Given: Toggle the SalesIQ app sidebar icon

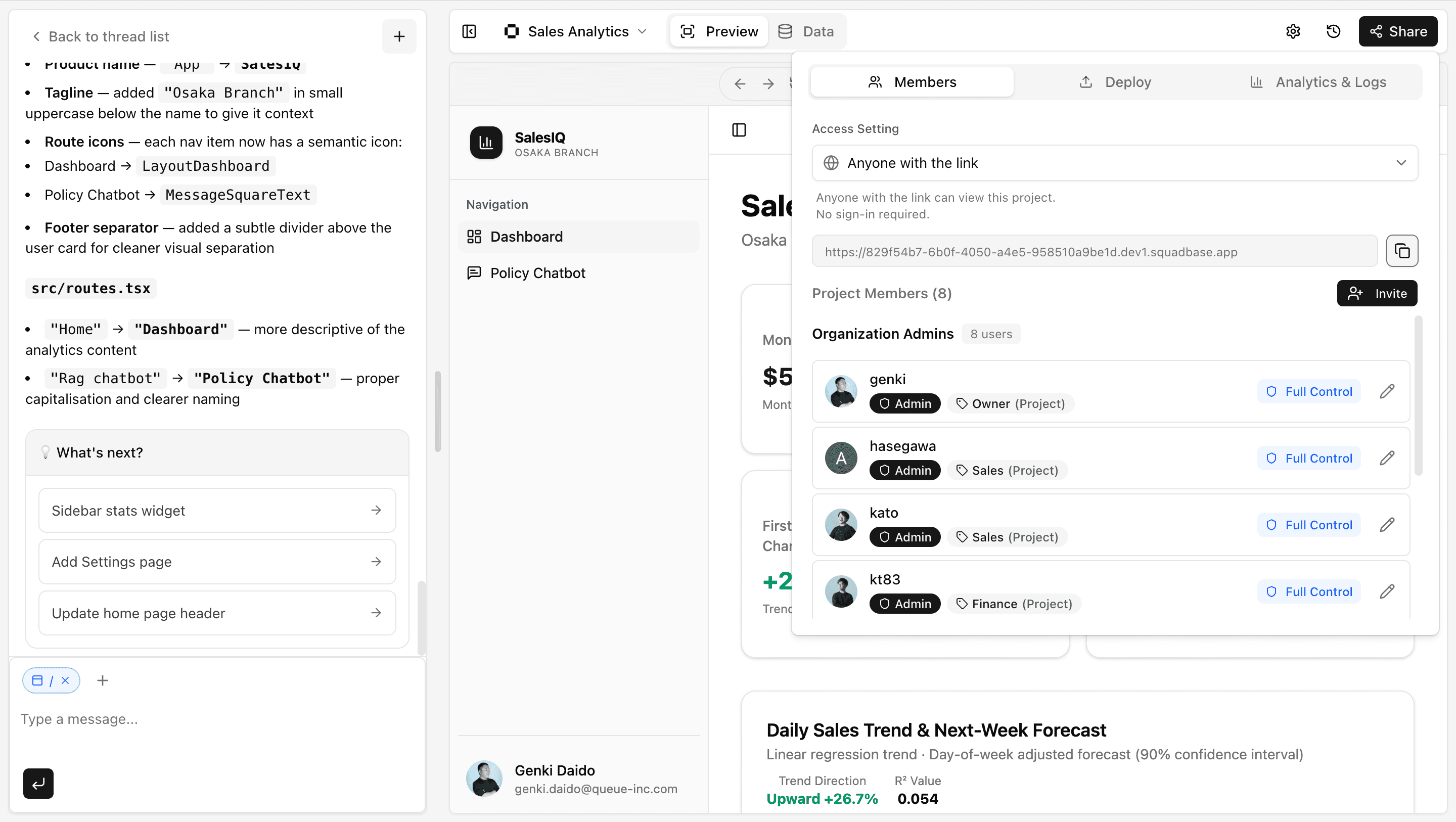Looking at the screenshot, I should [x=739, y=130].
